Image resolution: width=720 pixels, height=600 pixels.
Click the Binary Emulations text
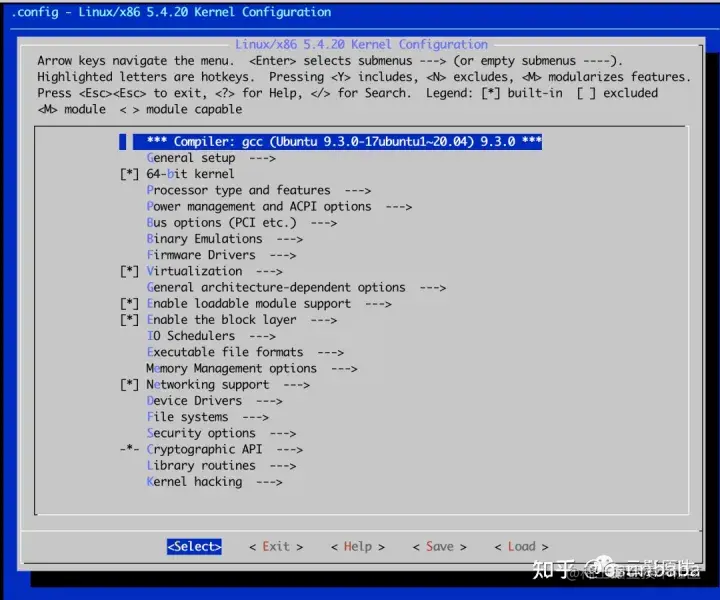204,239
